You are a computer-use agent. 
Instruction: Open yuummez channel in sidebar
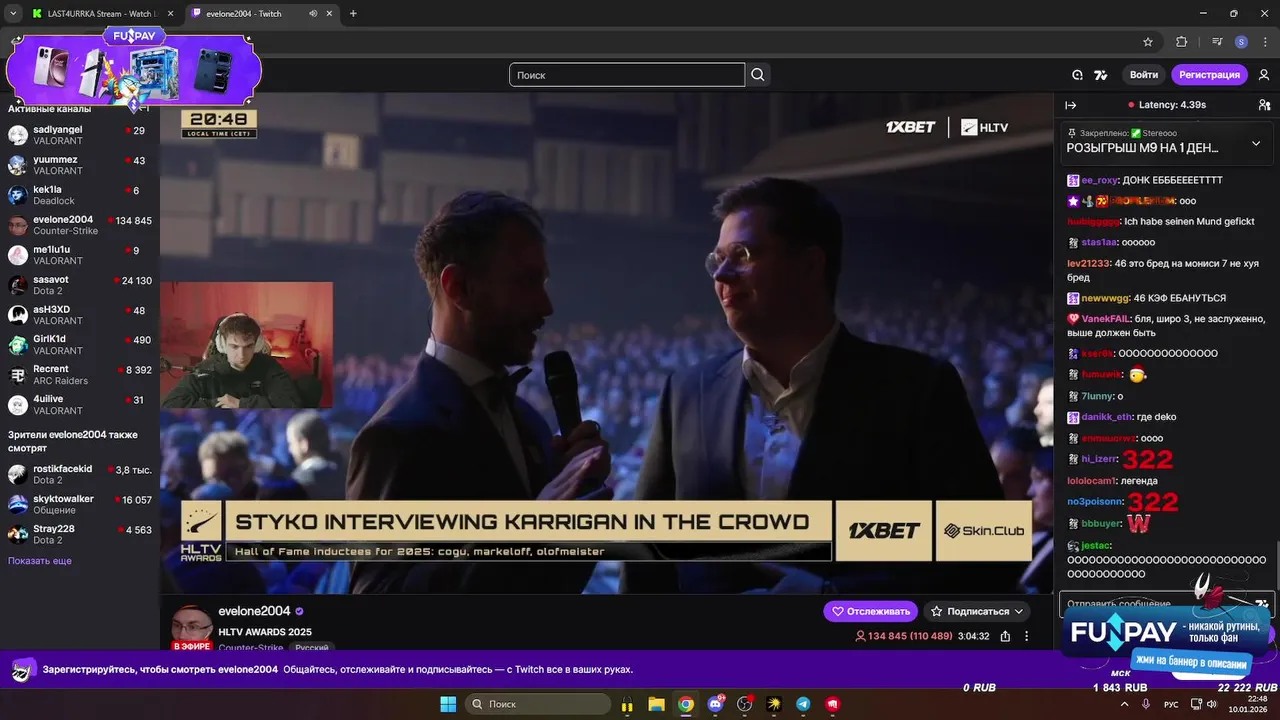(x=80, y=165)
